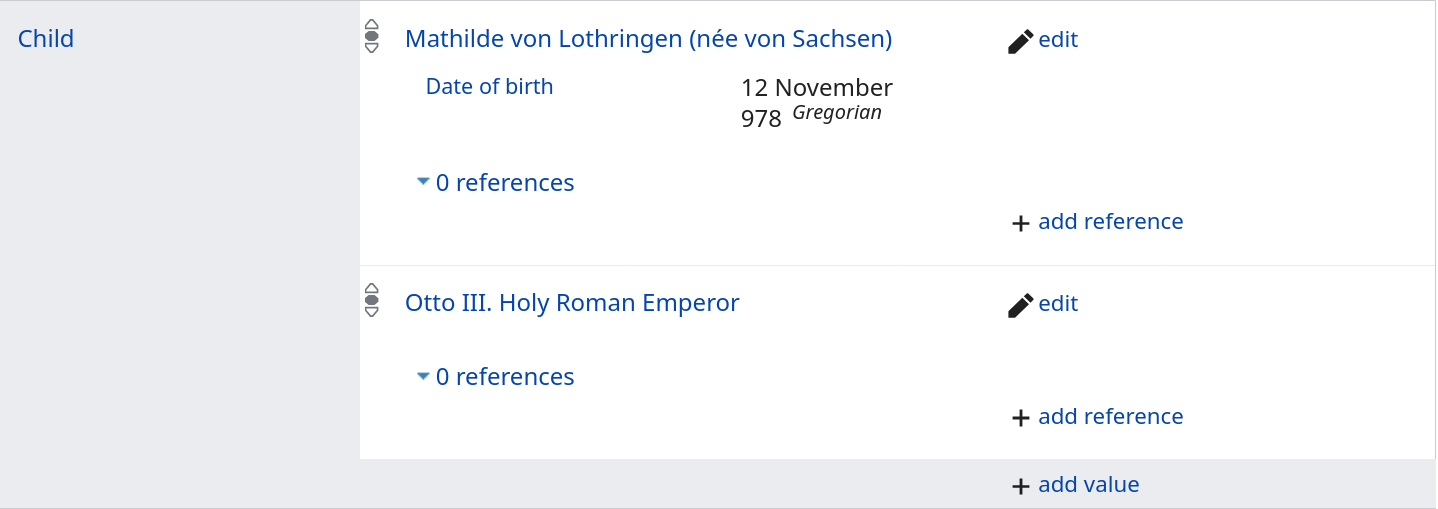Screen dimensions: 1438x509
Task: Open the Child property page
Action: click(x=46, y=39)
